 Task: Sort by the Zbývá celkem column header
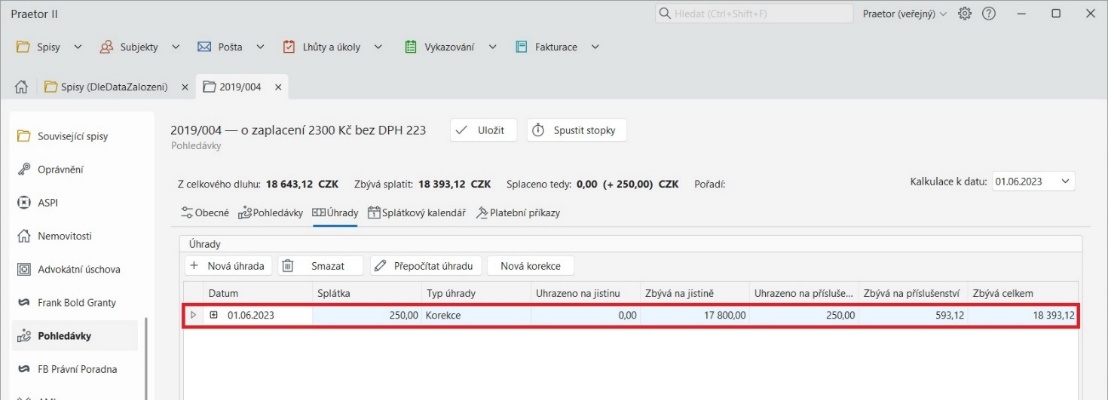(1023, 293)
